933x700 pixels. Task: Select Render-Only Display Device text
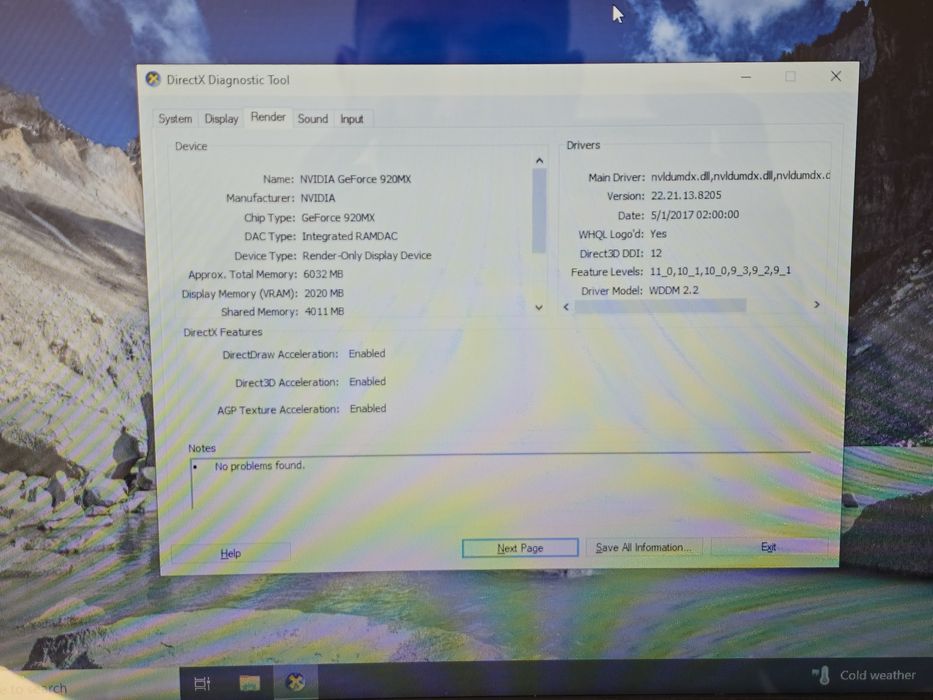[367, 255]
